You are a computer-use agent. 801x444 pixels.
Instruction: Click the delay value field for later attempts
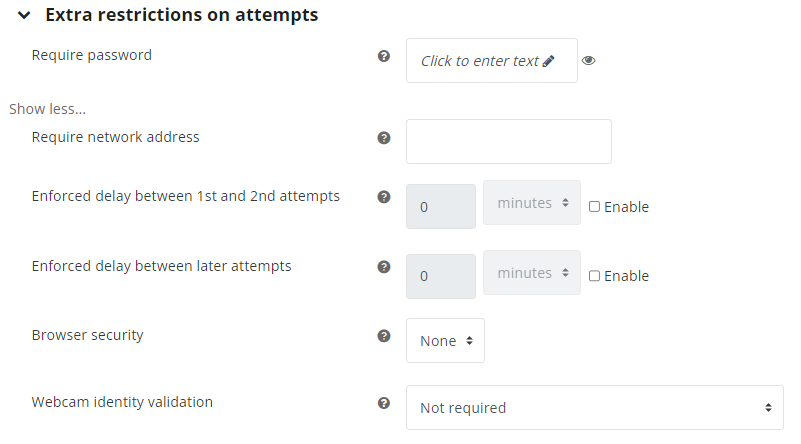click(x=441, y=276)
